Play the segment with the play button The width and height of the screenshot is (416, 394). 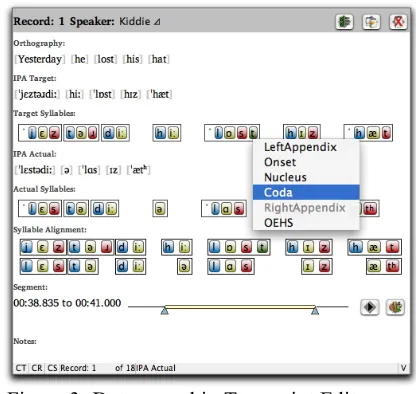(370, 307)
